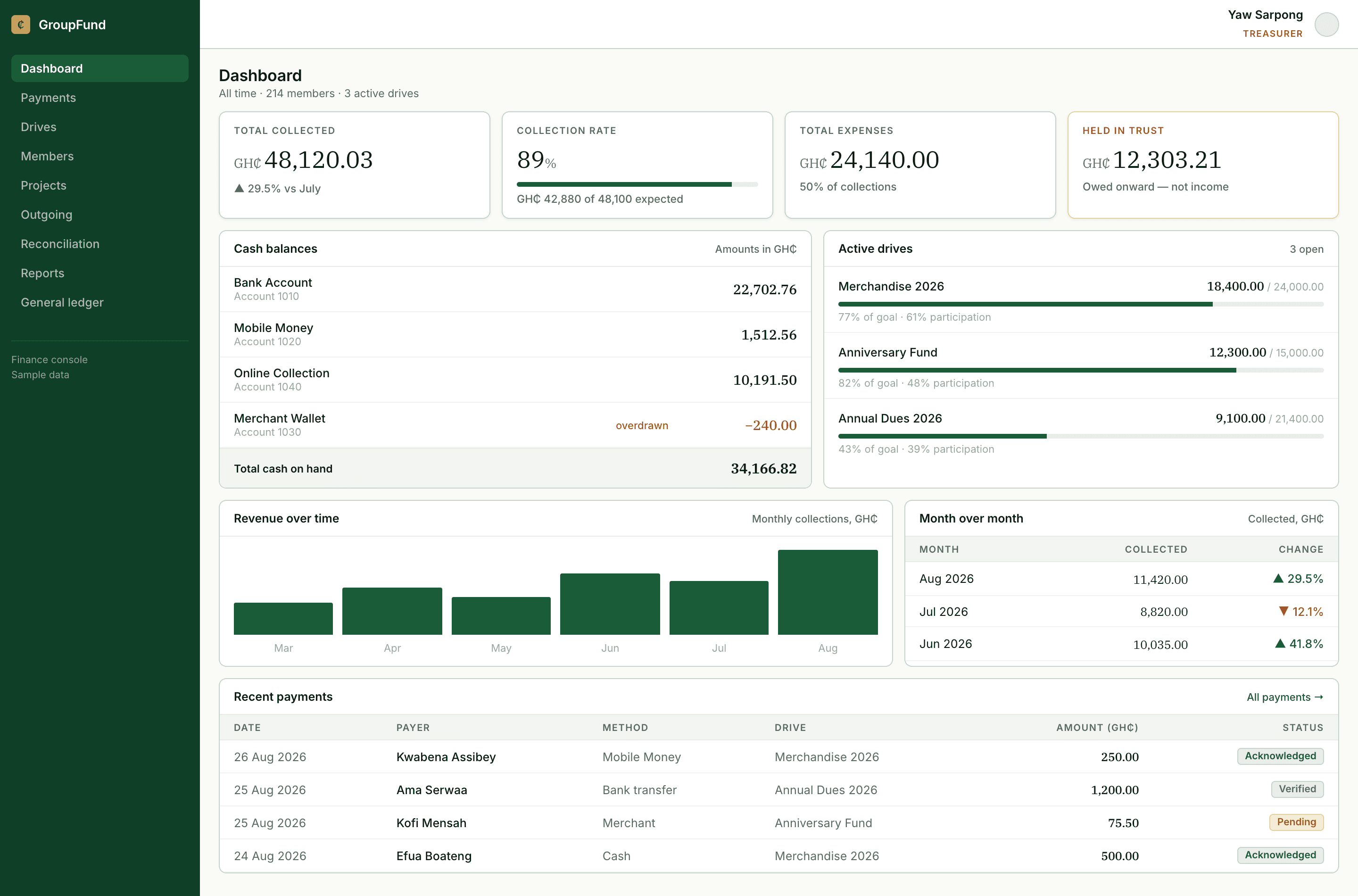Click the GroupFund cedi logo icon
This screenshot has width=1358, height=896.
coord(21,25)
